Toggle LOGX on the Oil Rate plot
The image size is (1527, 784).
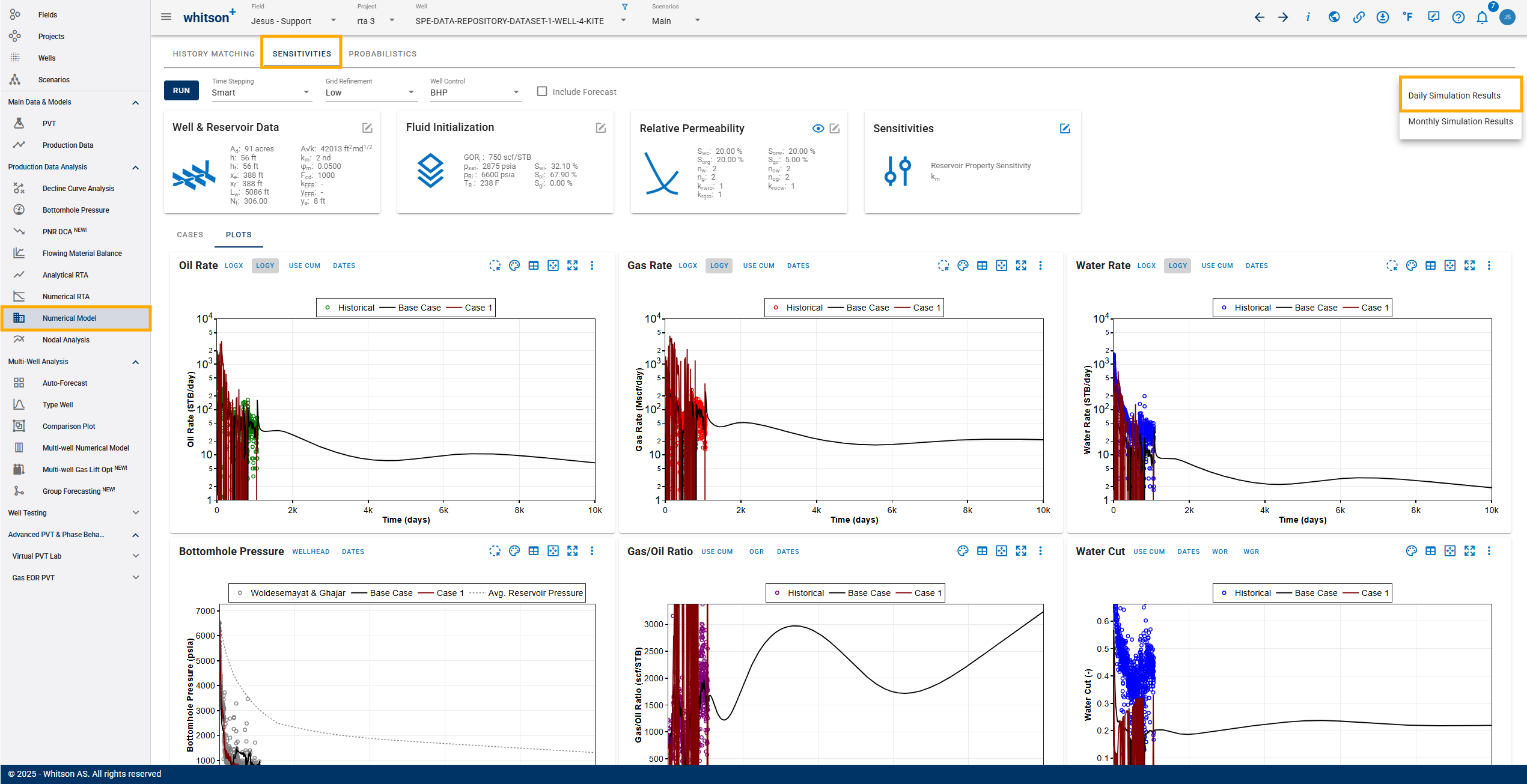click(234, 266)
